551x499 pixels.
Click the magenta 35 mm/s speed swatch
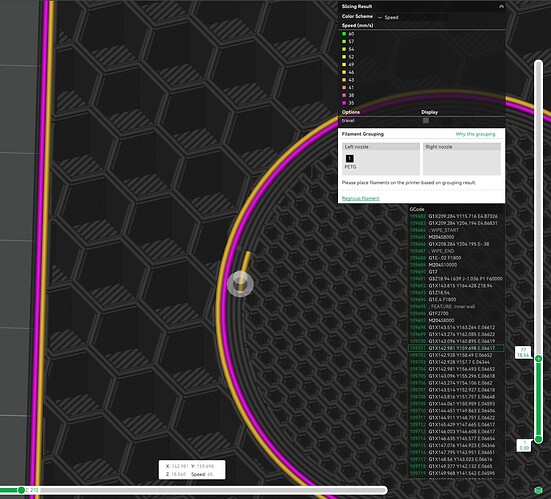[x=344, y=103]
